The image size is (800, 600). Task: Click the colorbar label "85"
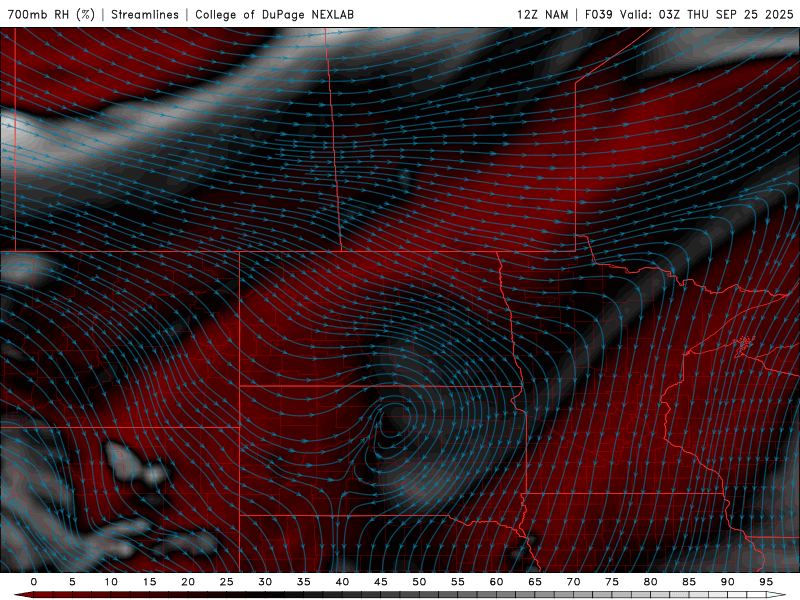tap(689, 582)
